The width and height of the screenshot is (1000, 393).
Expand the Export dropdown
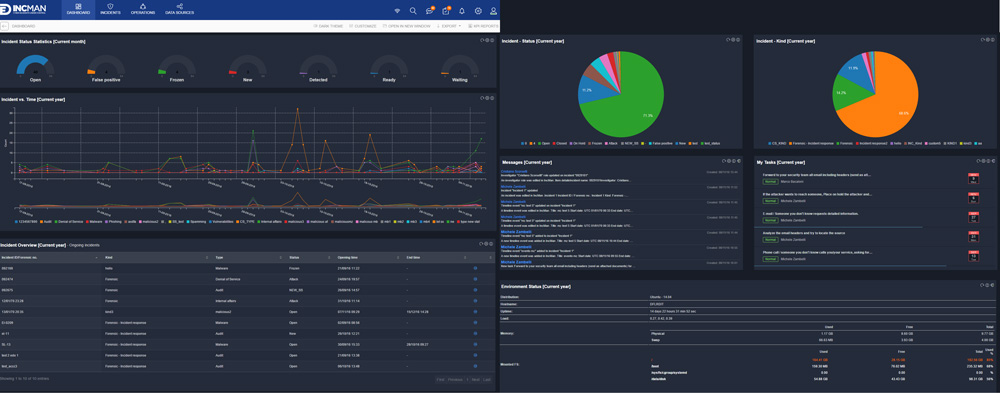tap(450, 26)
